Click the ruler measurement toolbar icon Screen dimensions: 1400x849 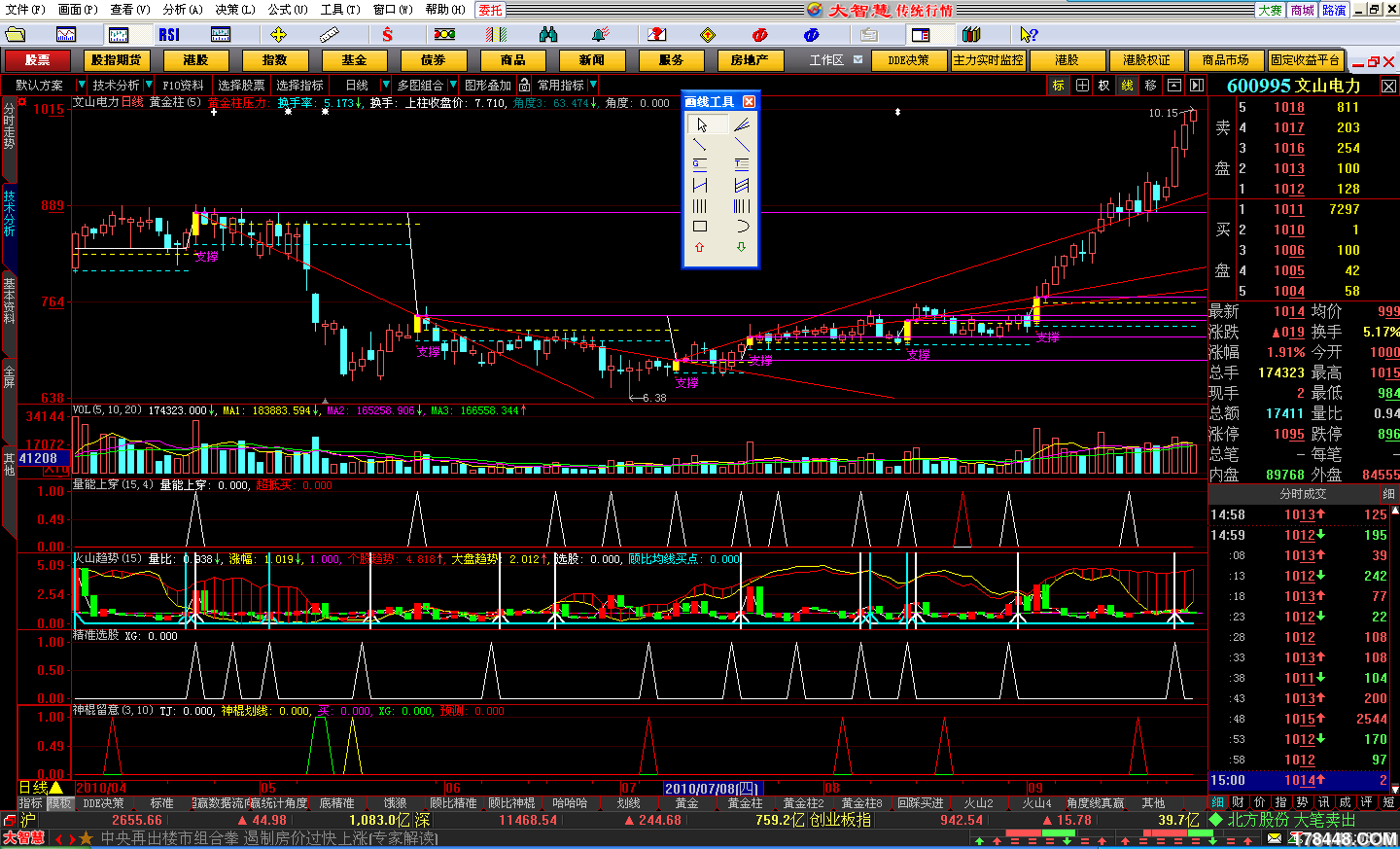coord(330,34)
